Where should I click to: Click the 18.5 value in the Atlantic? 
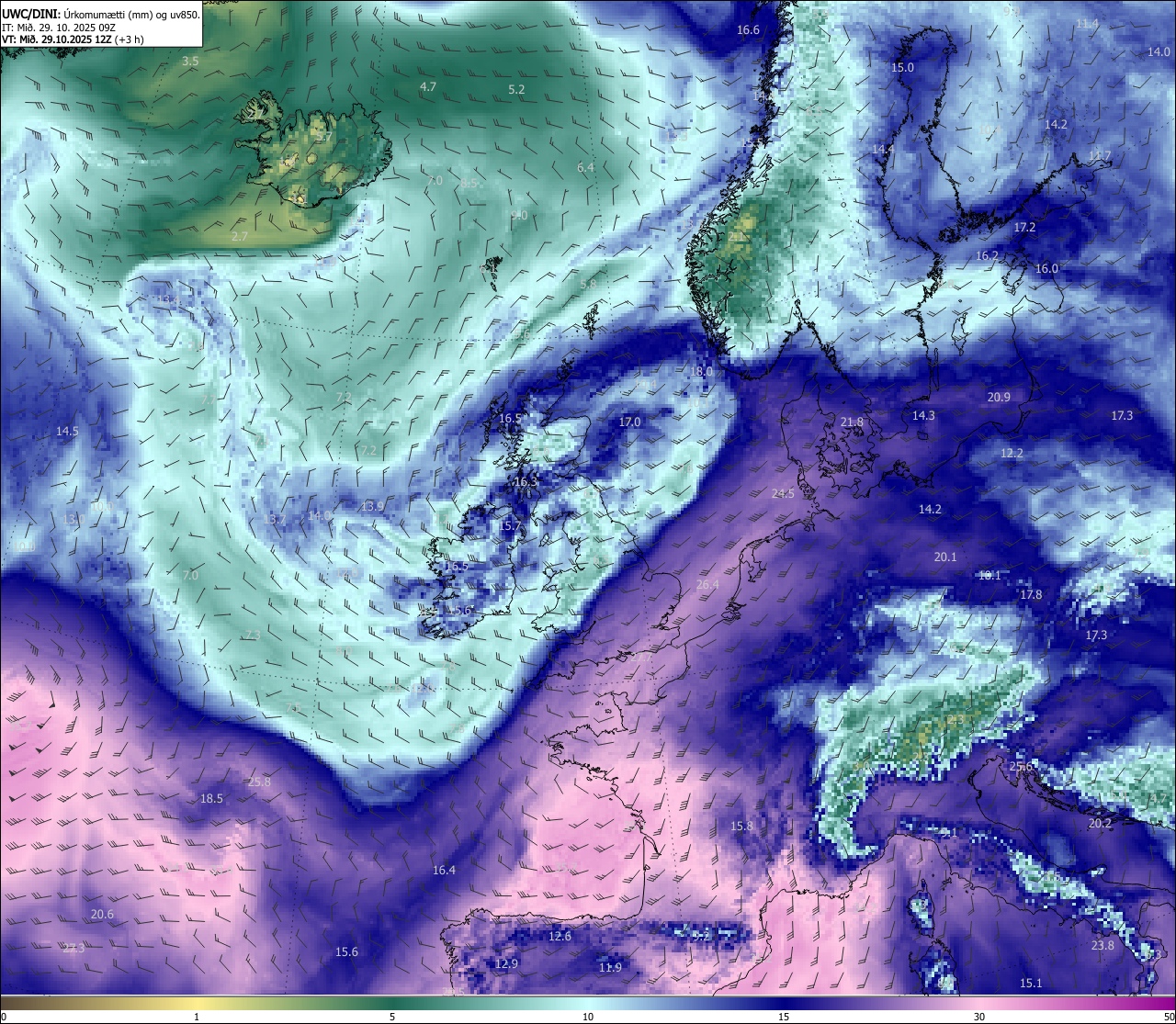click(211, 798)
